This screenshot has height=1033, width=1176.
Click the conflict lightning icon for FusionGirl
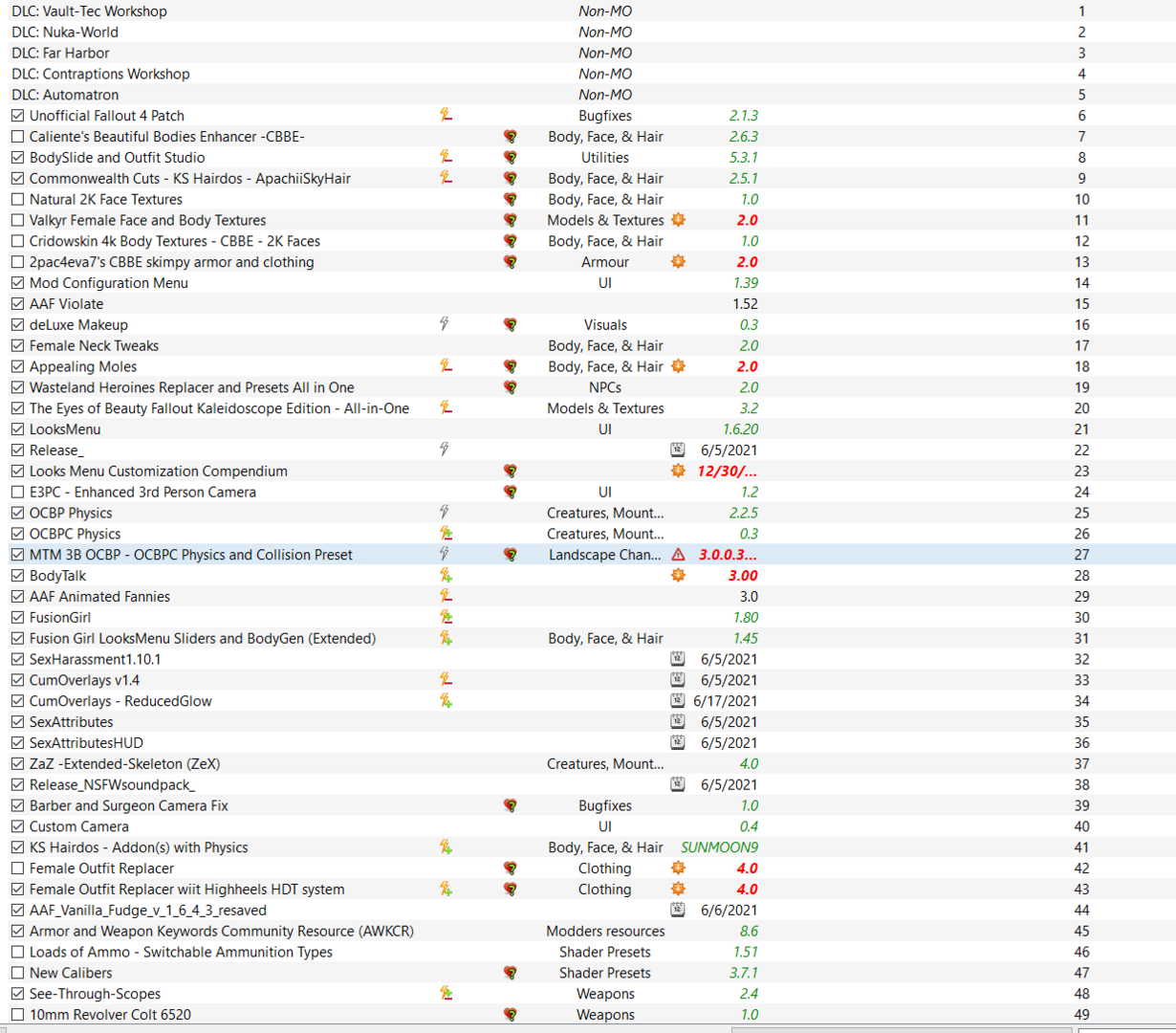(x=446, y=617)
